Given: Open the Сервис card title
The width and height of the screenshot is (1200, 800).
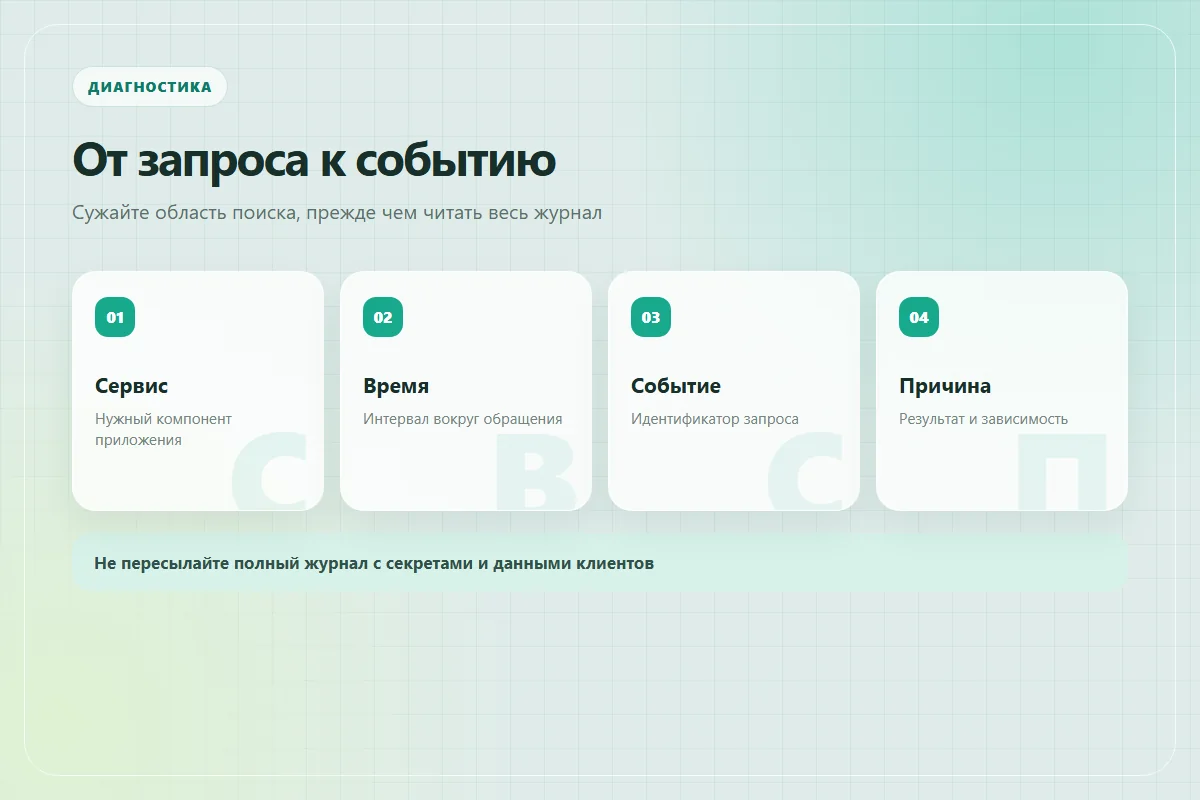Looking at the screenshot, I should click(132, 386).
